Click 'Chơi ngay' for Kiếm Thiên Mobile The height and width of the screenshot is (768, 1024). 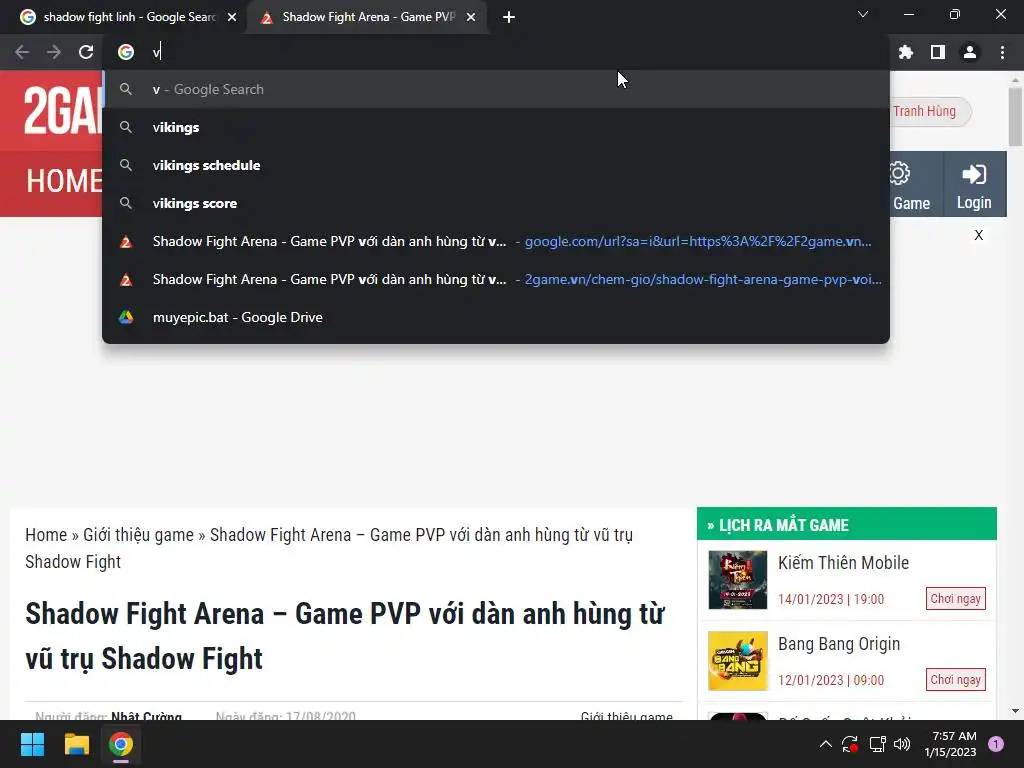click(955, 598)
